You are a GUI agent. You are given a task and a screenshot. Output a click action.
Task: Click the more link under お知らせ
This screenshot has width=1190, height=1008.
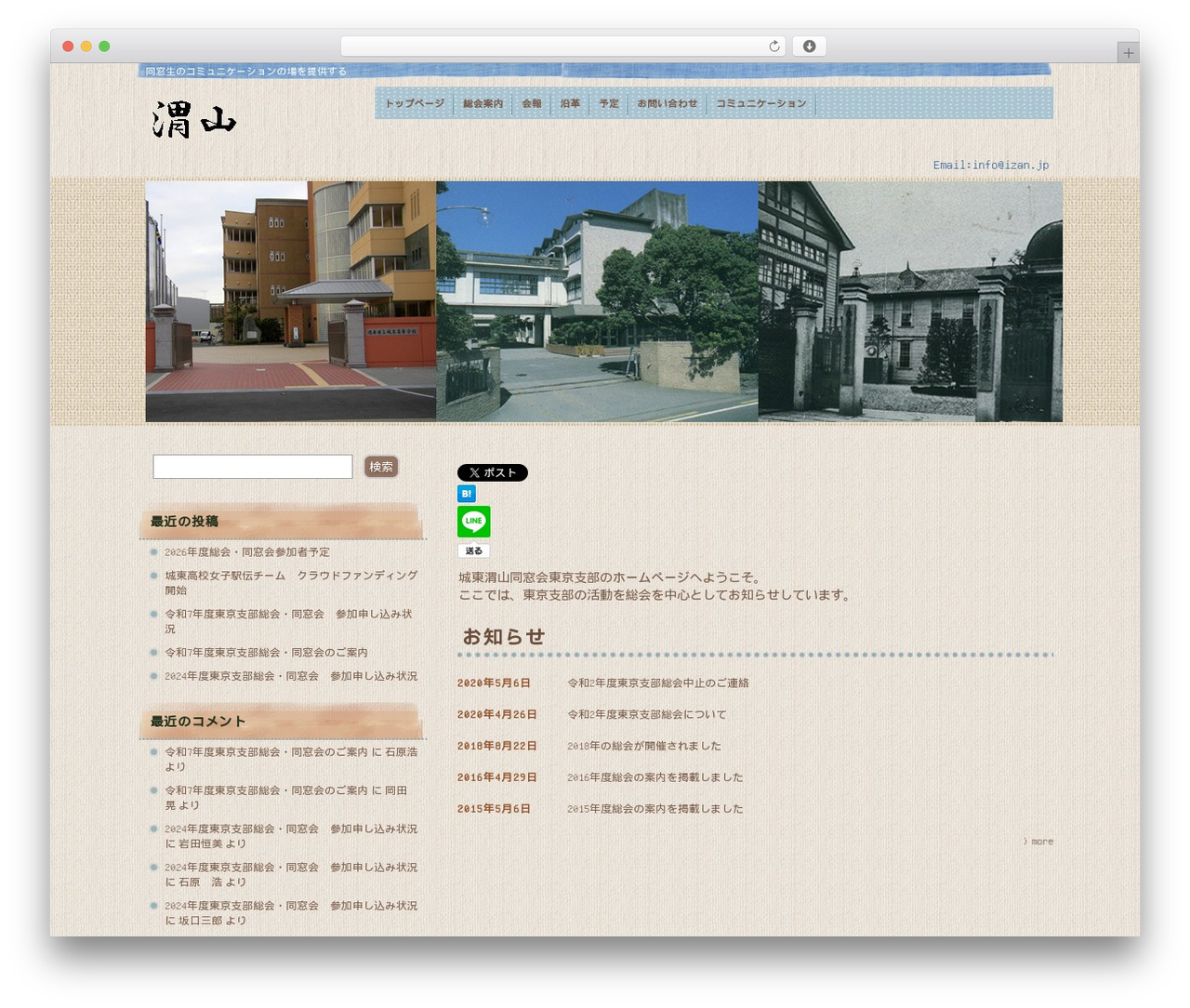[1039, 842]
